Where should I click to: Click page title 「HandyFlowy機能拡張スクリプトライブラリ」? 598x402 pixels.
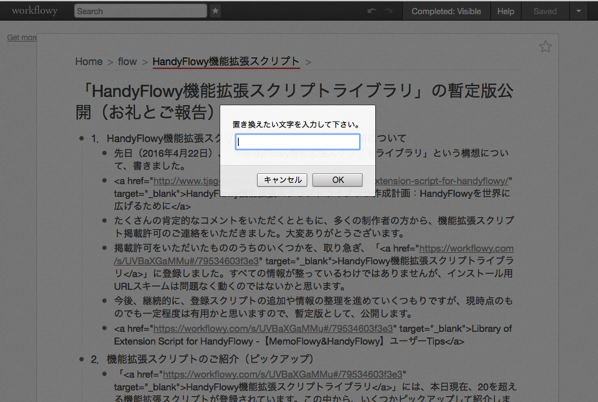tap(294, 101)
